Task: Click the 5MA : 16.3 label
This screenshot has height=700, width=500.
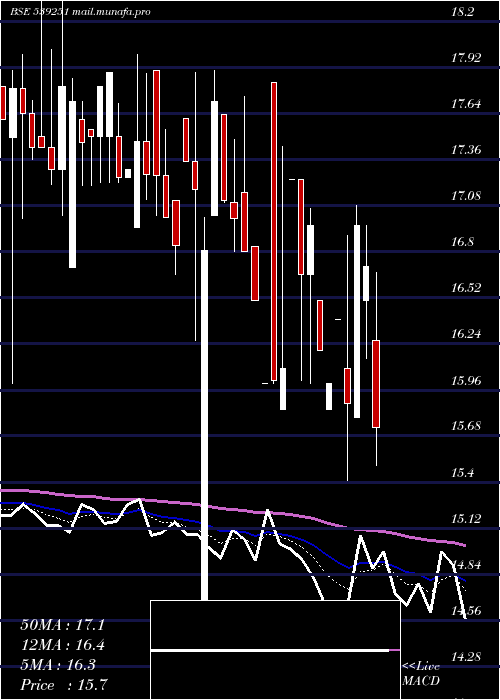Action: click(x=58, y=665)
